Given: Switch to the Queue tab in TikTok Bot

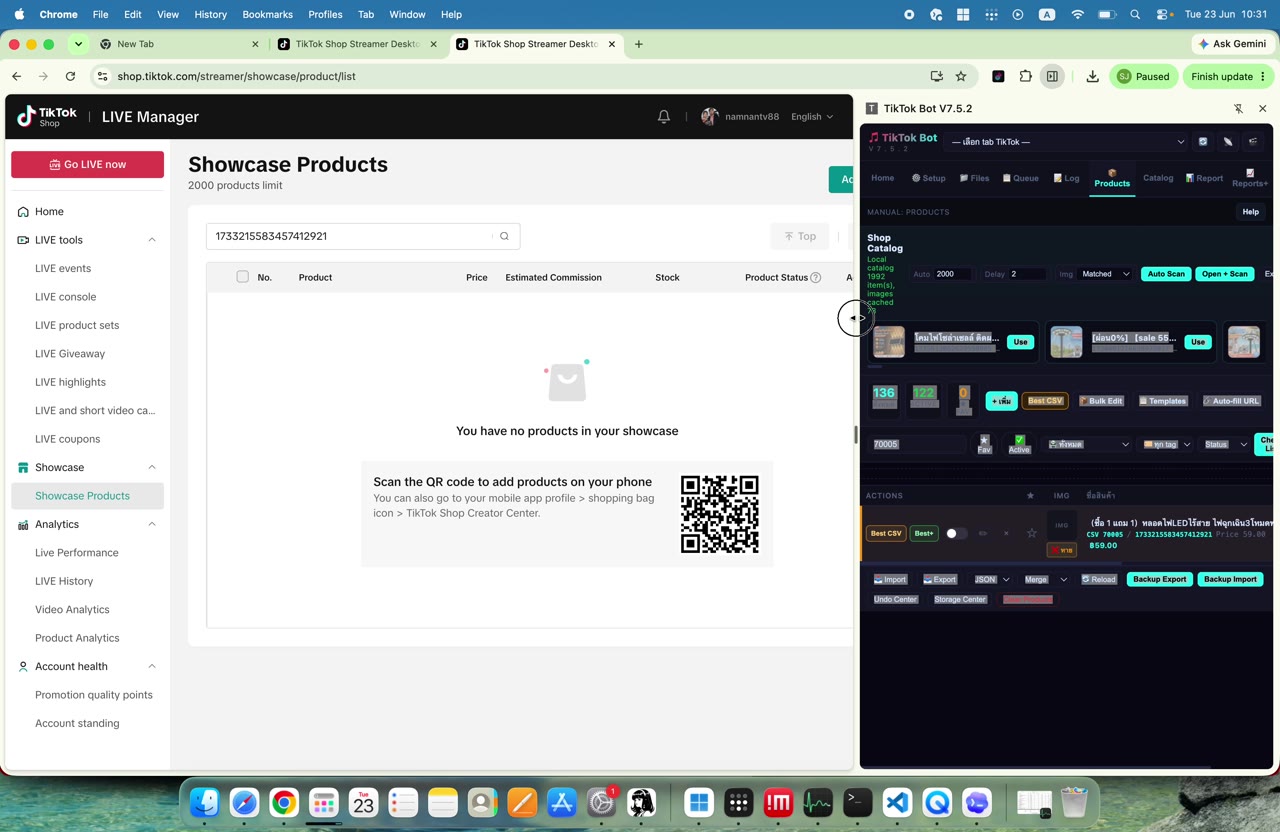Looking at the screenshot, I should tap(1021, 178).
